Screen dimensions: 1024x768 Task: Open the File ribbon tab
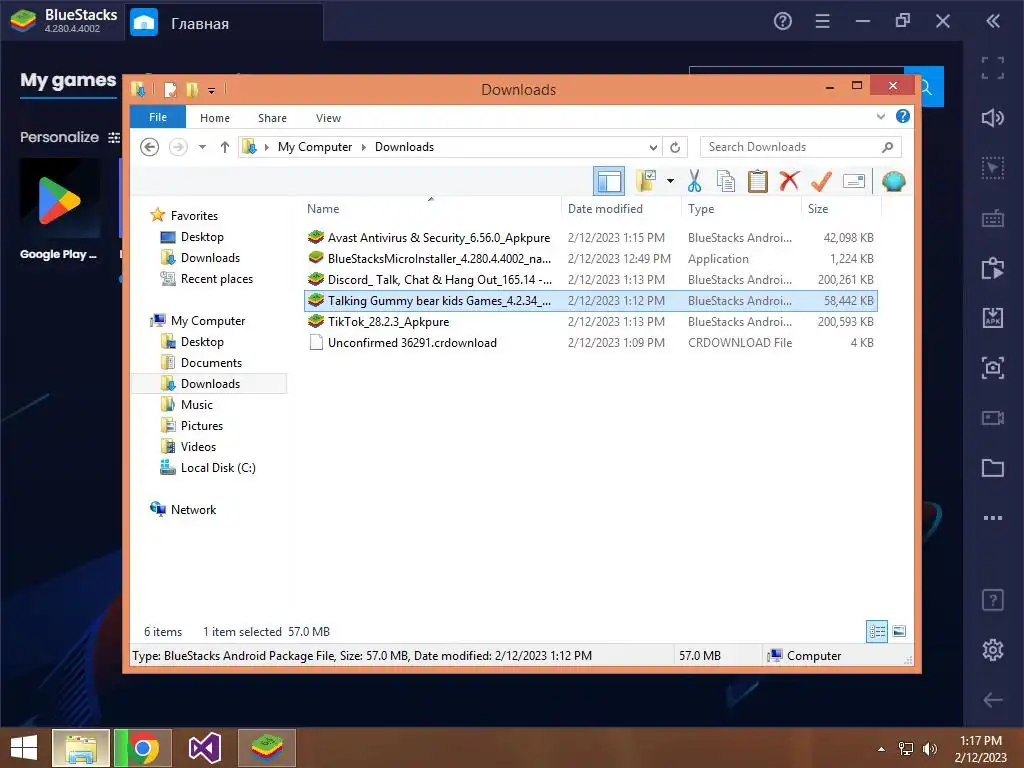pos(158,117)
